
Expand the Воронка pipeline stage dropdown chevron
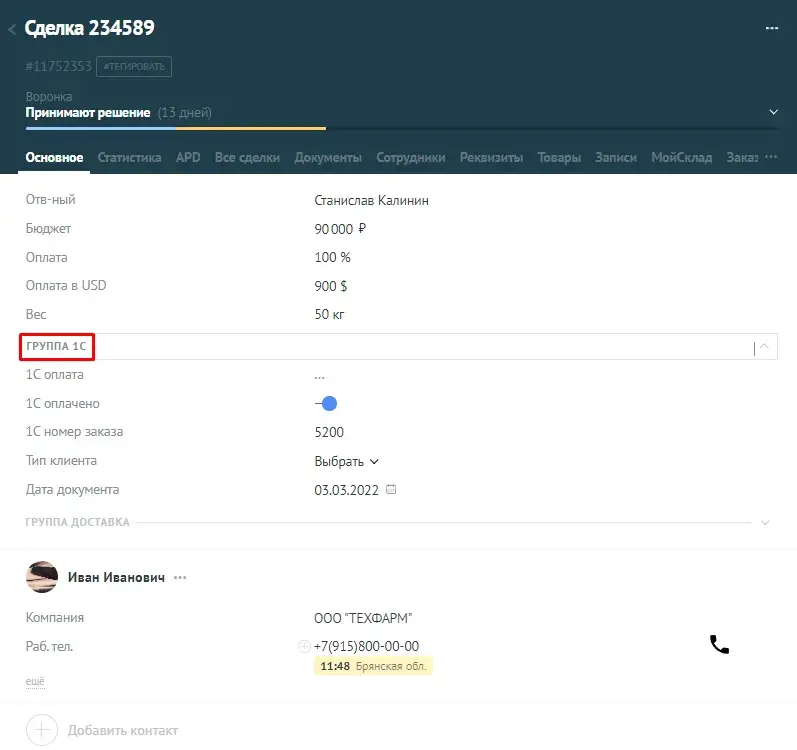tap(773, 112)
